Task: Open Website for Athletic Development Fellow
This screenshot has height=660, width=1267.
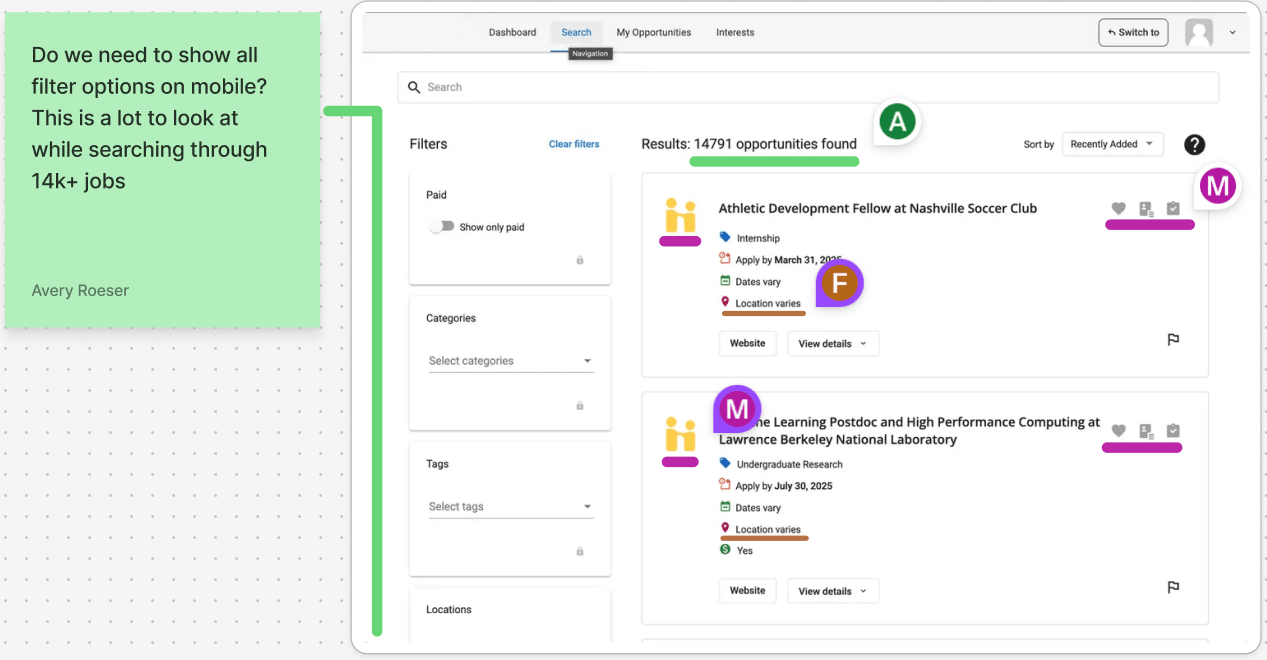Action: click(x=747, y=343)
